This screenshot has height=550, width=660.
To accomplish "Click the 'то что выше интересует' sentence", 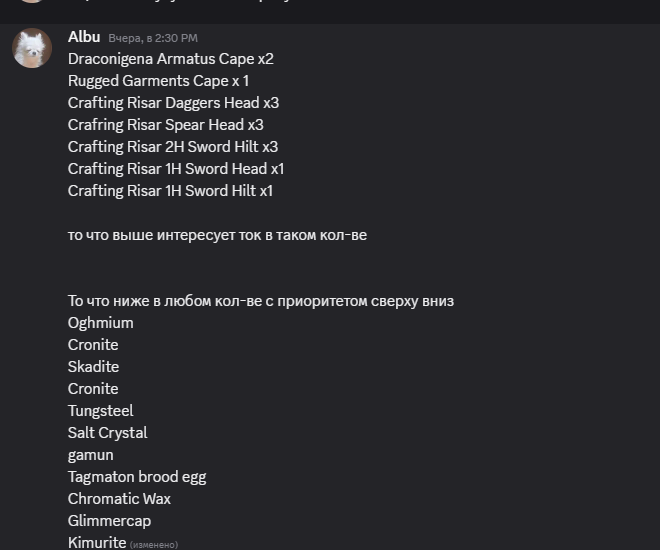I will click(217, 235).
